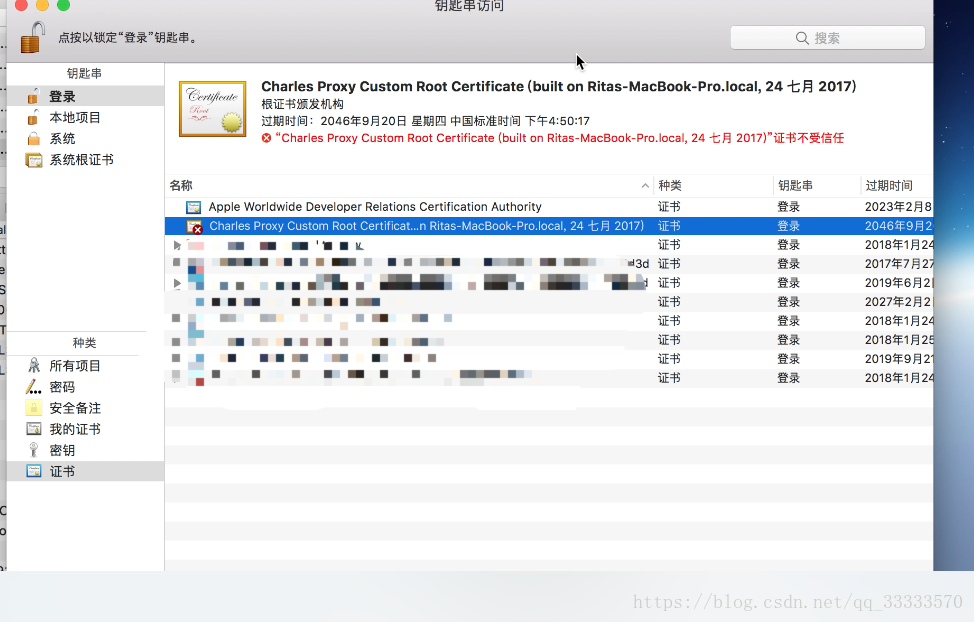Click the 我的证书 icon

[34, 429]
